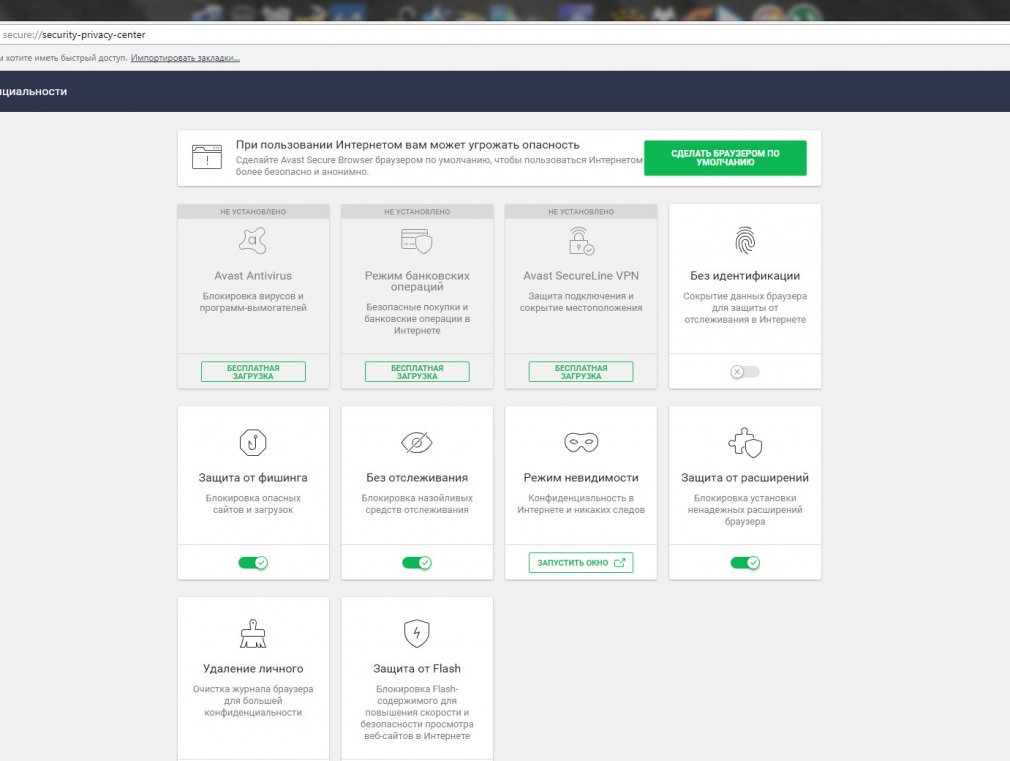The height and width of the screenshot is (761, 1010).
Task: Click the Защита от расширений heading
Action: tap(745, 477)
